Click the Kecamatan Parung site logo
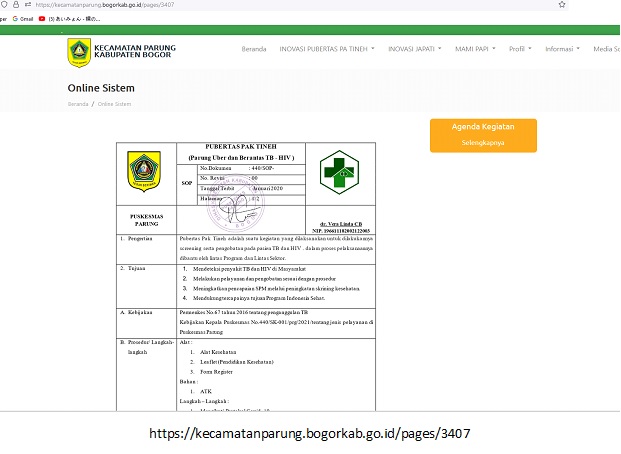This screenshot has width=621, height=454. pyautogui.click(x=78, y=52)
